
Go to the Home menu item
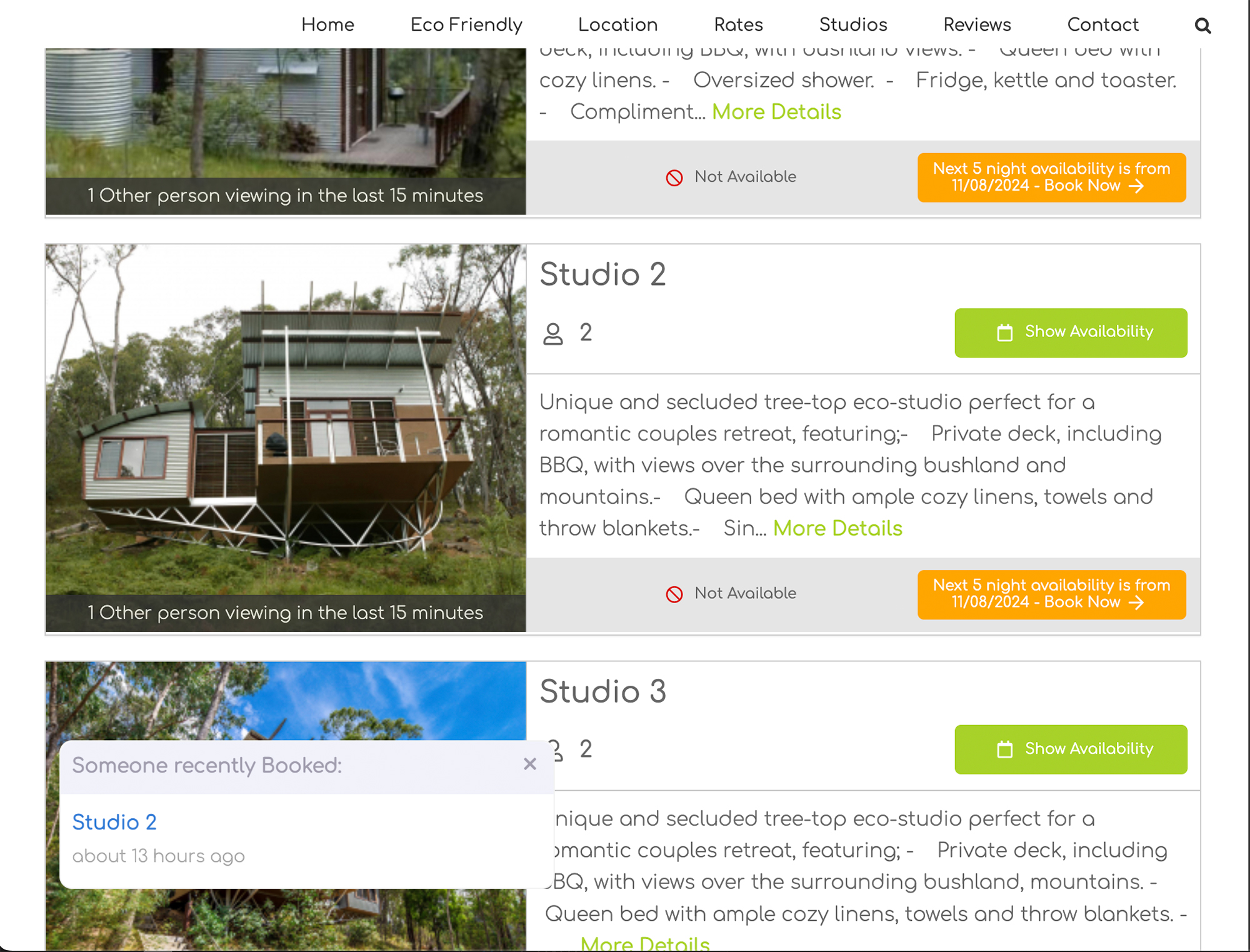[327, 25]
